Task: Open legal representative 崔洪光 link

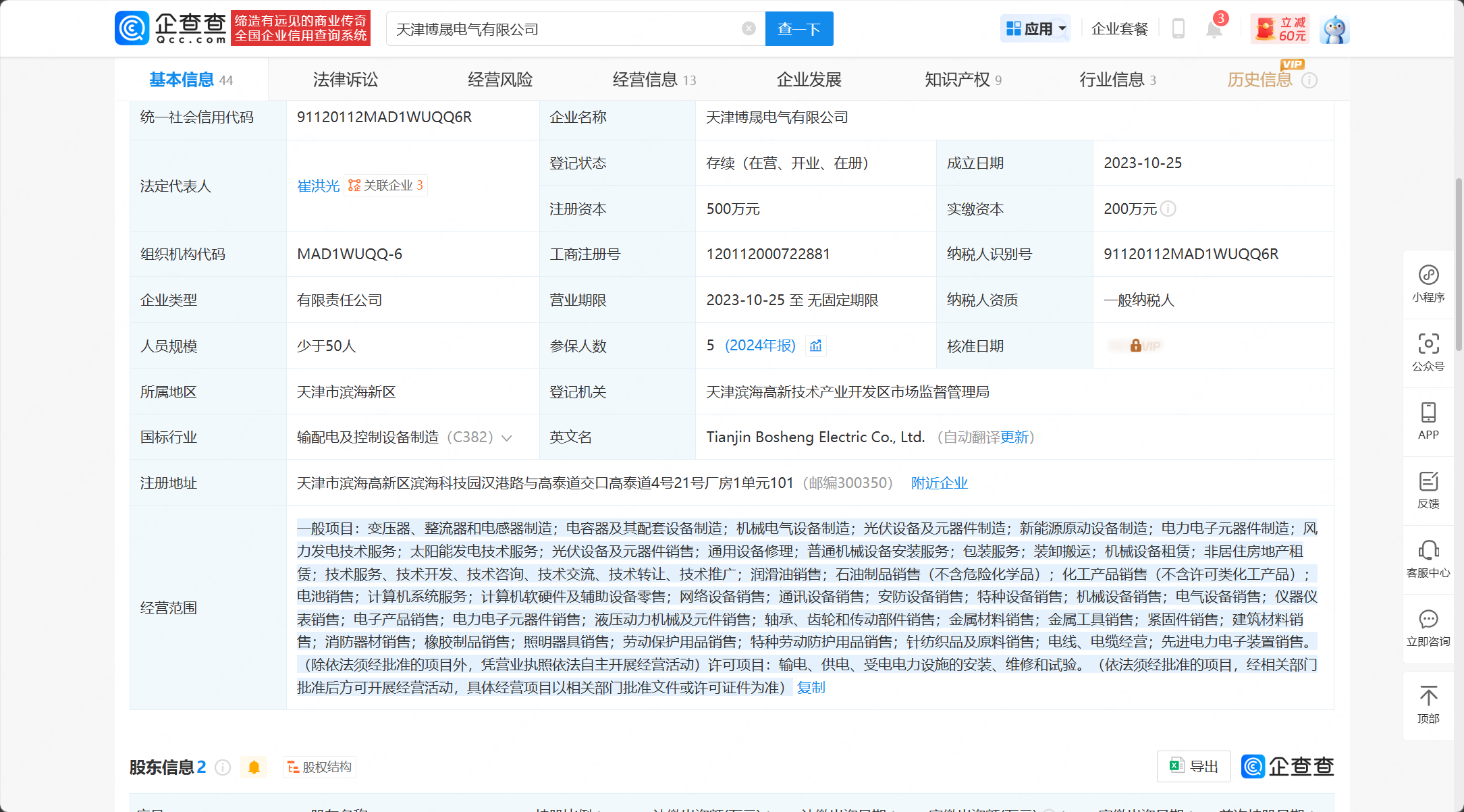Action: 318,186
